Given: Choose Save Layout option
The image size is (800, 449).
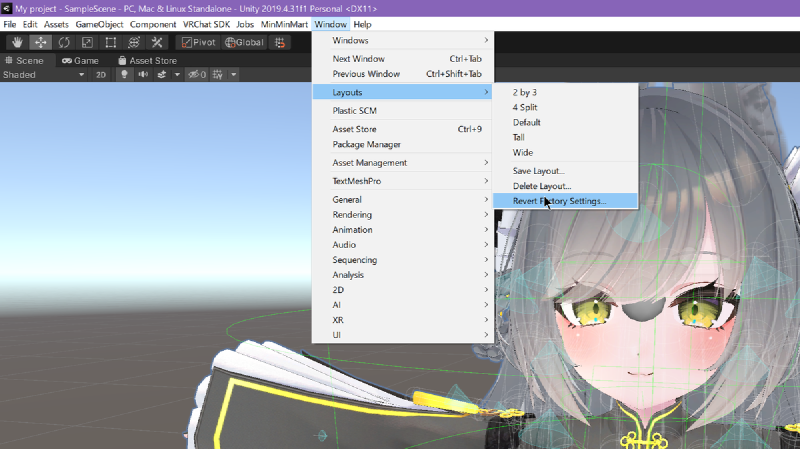Looking at the screenshot, I should point(565,171).
